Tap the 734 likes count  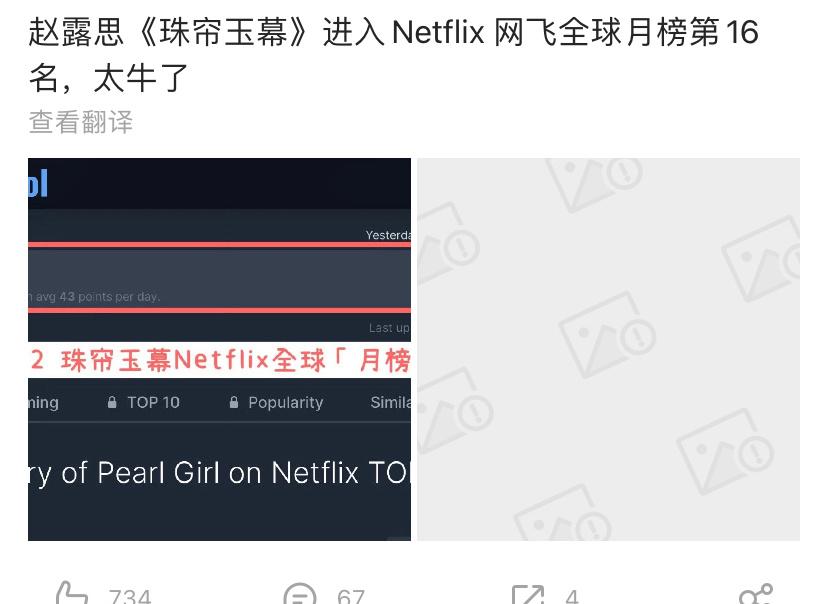click(x=130, y=597)
